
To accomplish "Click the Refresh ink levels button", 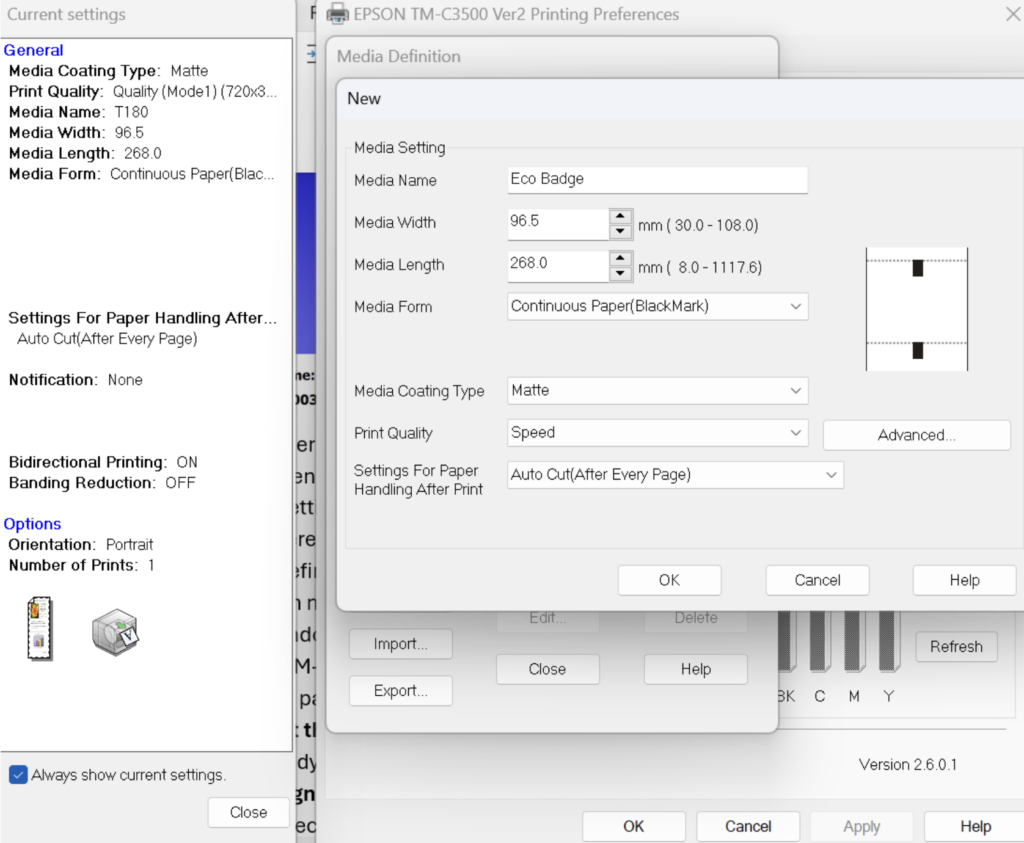I will tap(956, 647).
